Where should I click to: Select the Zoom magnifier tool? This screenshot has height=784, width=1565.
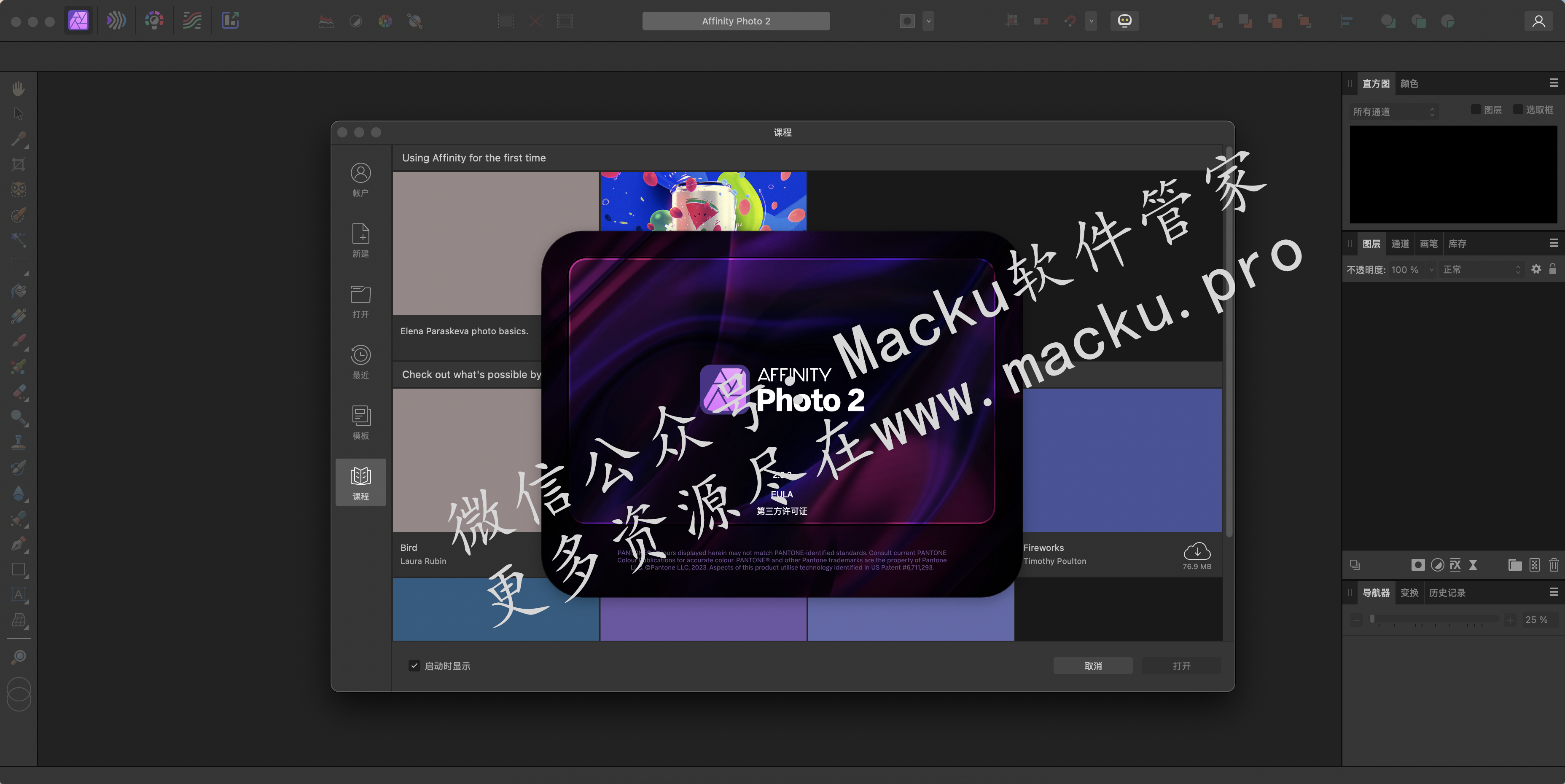click(18, 657)
